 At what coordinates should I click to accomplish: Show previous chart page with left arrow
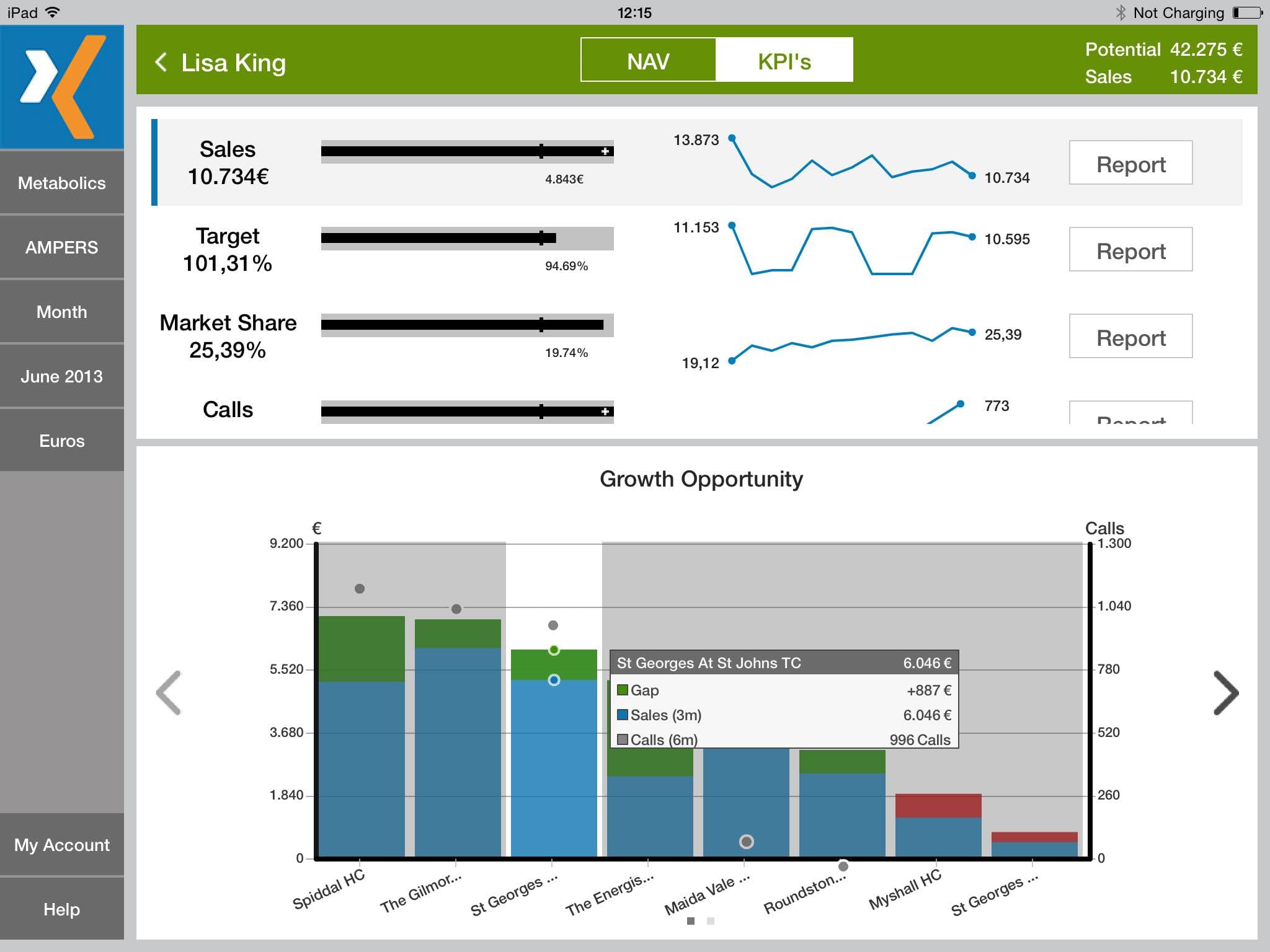point(169,693)
